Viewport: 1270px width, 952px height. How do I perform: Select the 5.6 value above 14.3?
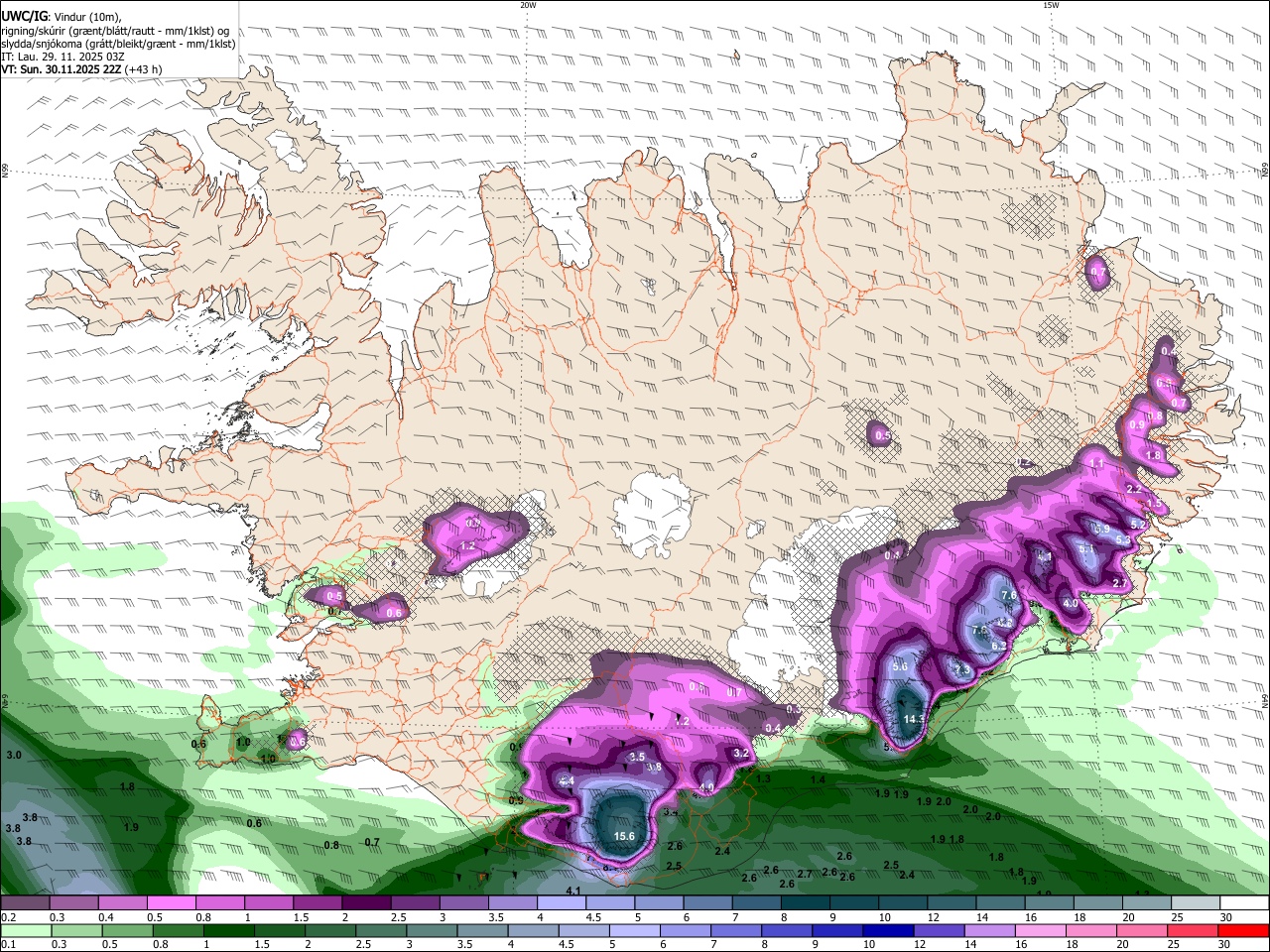900,667
